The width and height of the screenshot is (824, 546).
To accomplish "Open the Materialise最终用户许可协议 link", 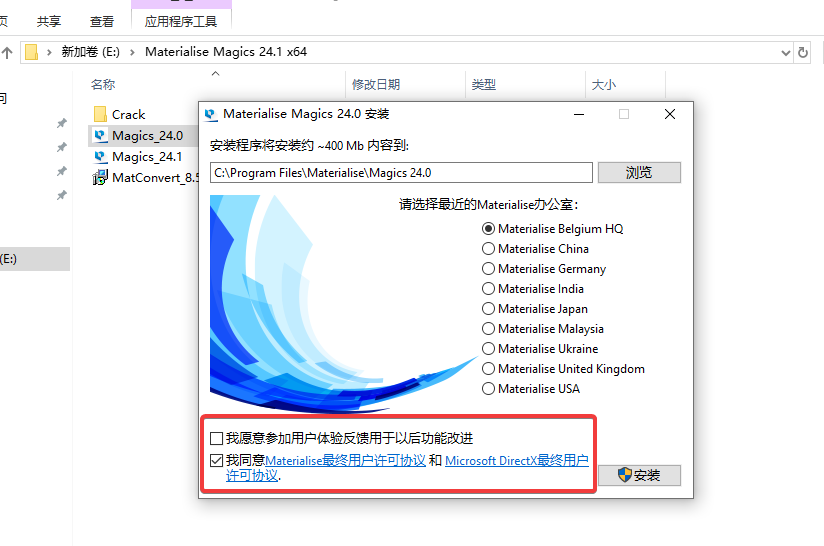I will pos(345,460).
